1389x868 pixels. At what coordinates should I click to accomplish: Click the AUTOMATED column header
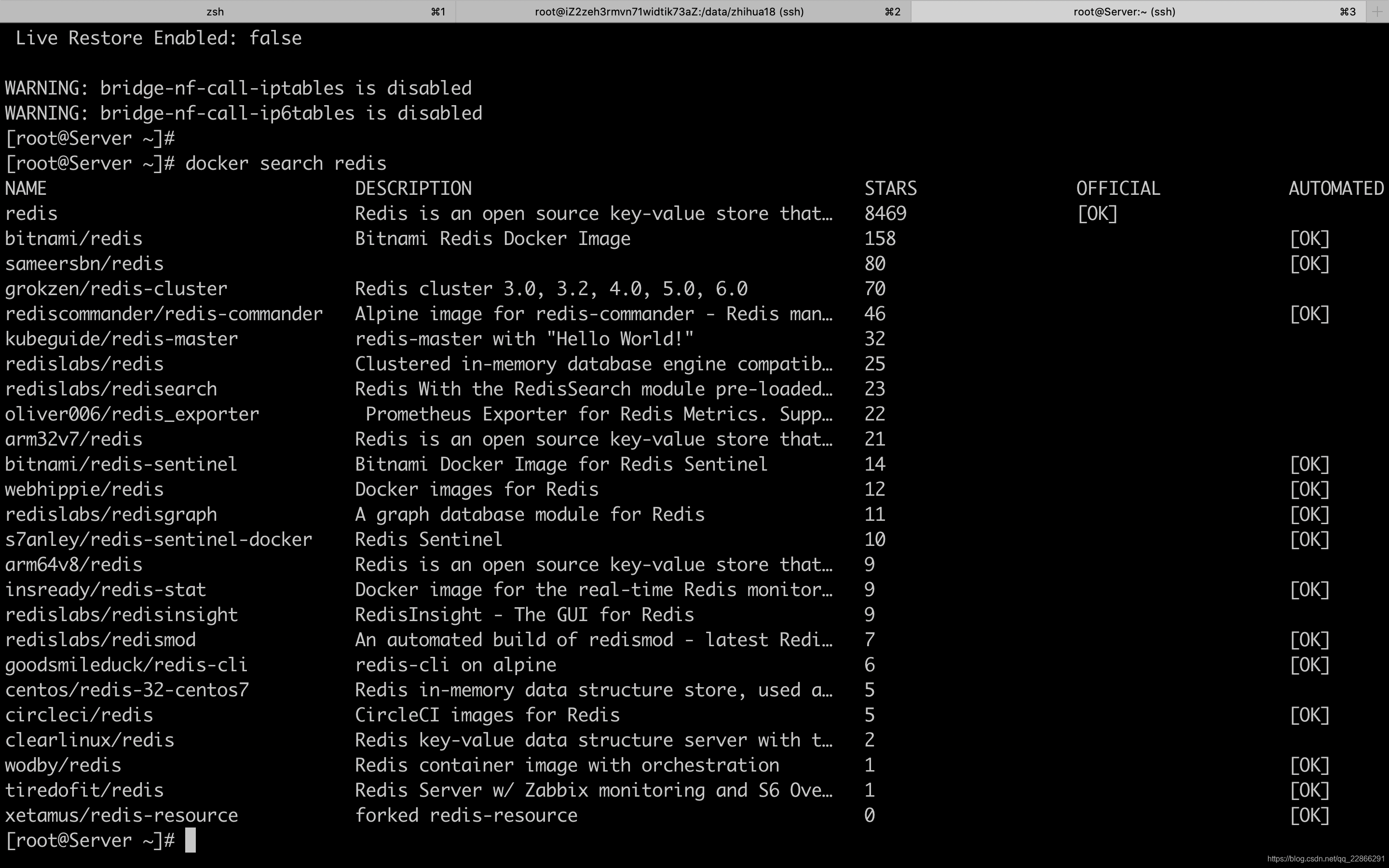click(x=1336, y=188)
